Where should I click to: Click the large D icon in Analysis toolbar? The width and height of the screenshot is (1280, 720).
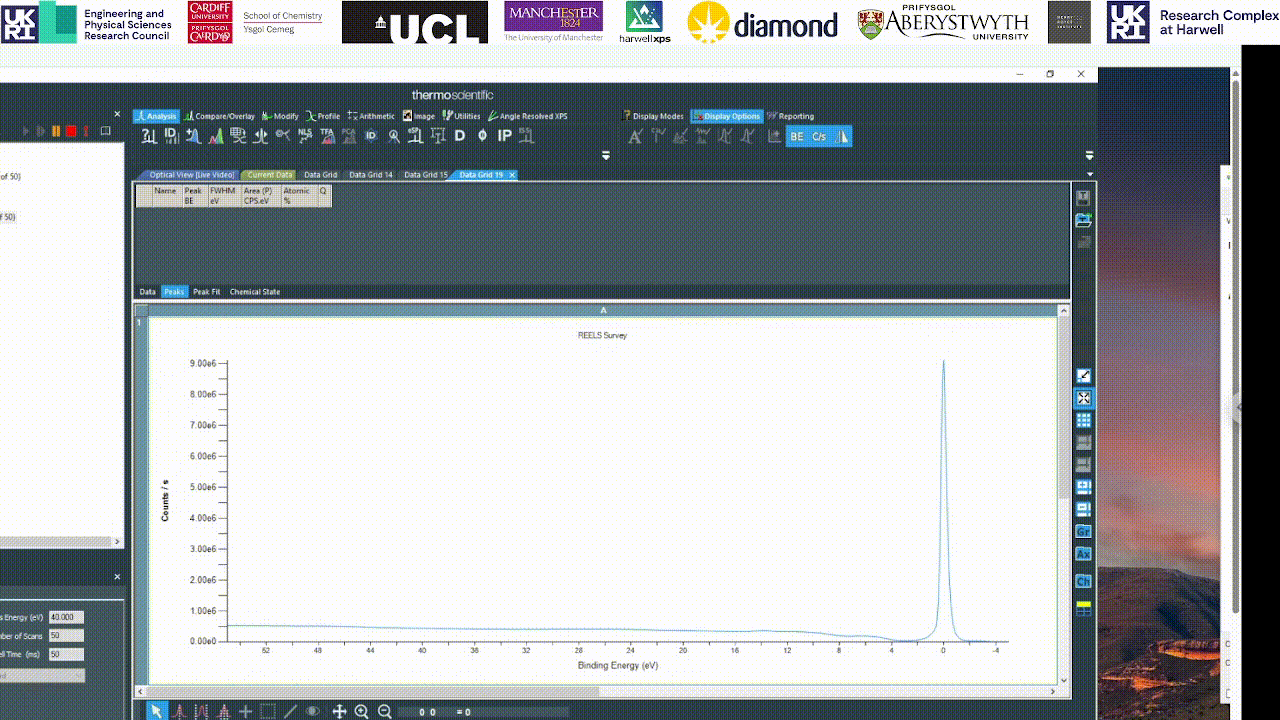pyautogui.click(x=460, y=136)
